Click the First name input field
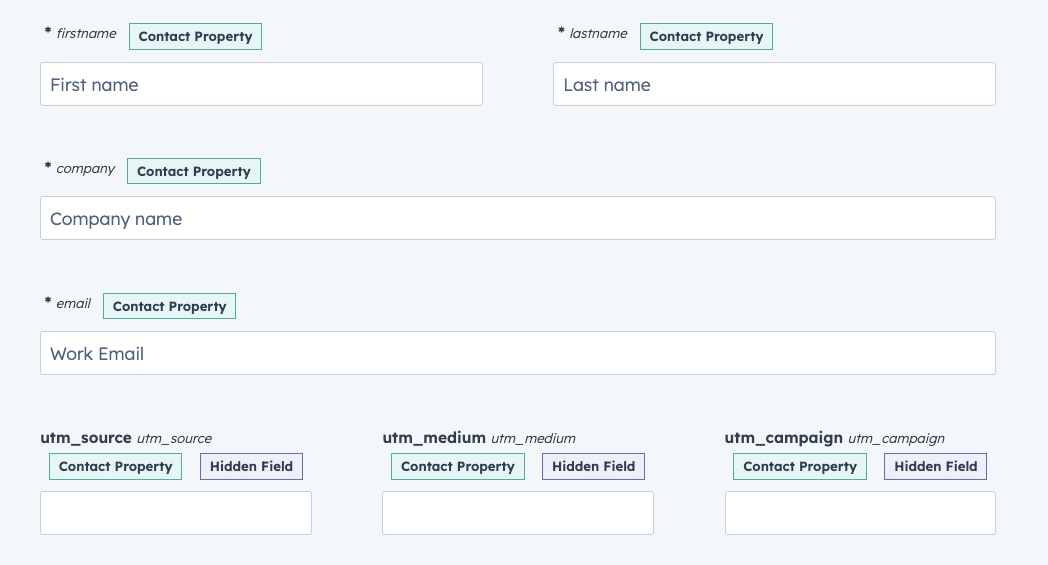 pos(261,85)
